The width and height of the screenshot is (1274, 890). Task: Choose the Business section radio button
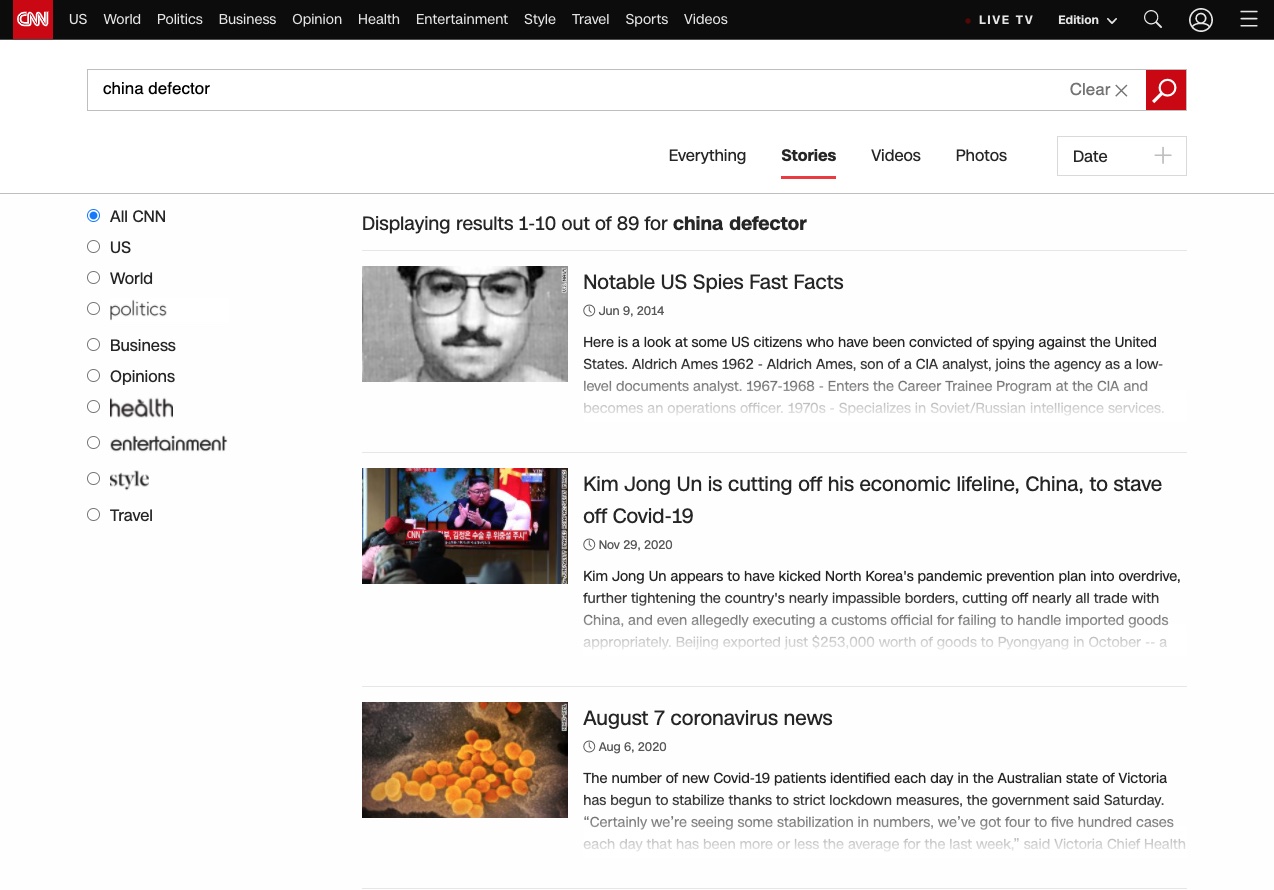pyautogui.click(x=94, y=345)
